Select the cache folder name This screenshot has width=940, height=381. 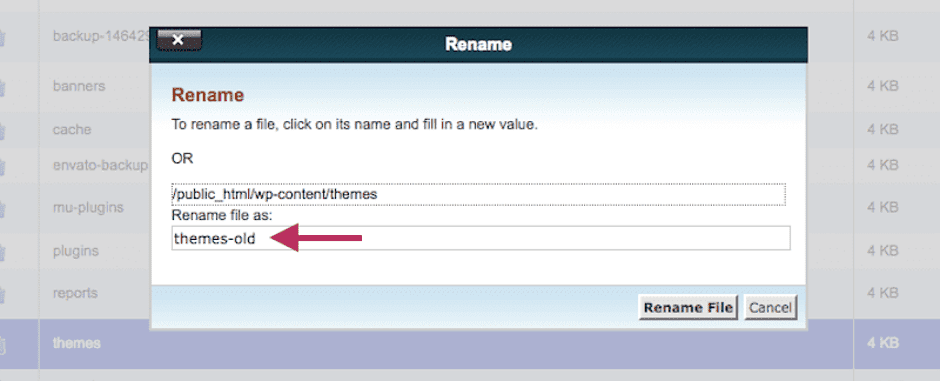(x=72, y=130)
